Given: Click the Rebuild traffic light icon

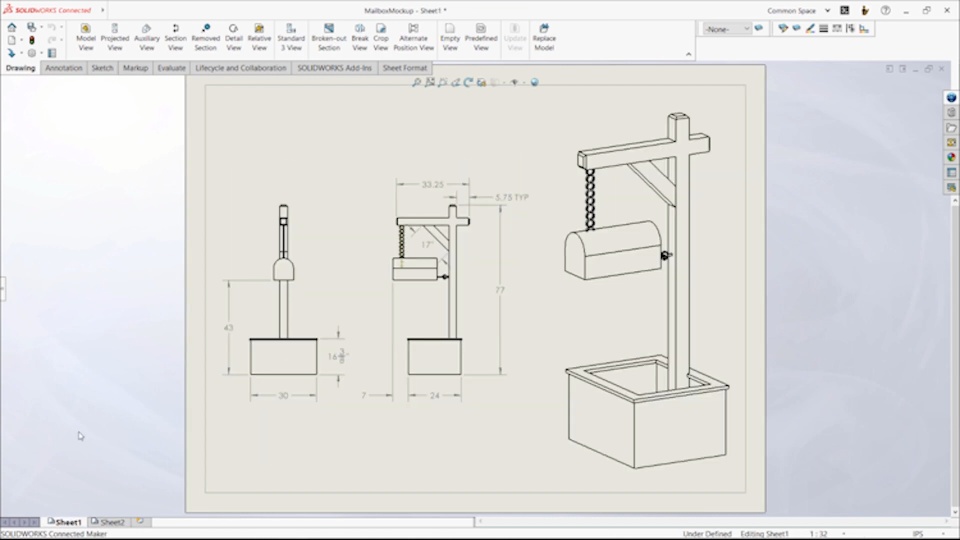Looking at the screenshot, I should [32, 40].
